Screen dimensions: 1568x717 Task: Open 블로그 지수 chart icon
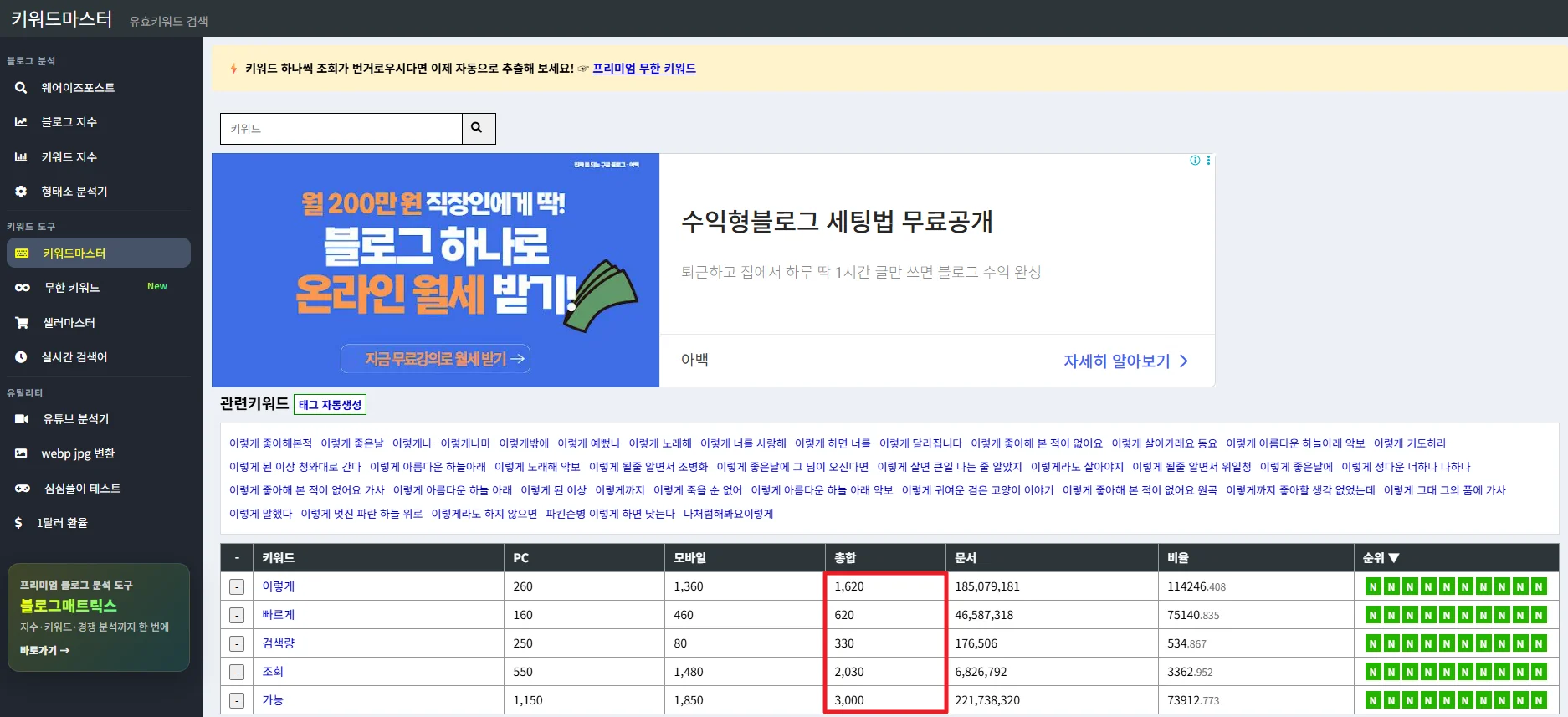click(21, 122)
